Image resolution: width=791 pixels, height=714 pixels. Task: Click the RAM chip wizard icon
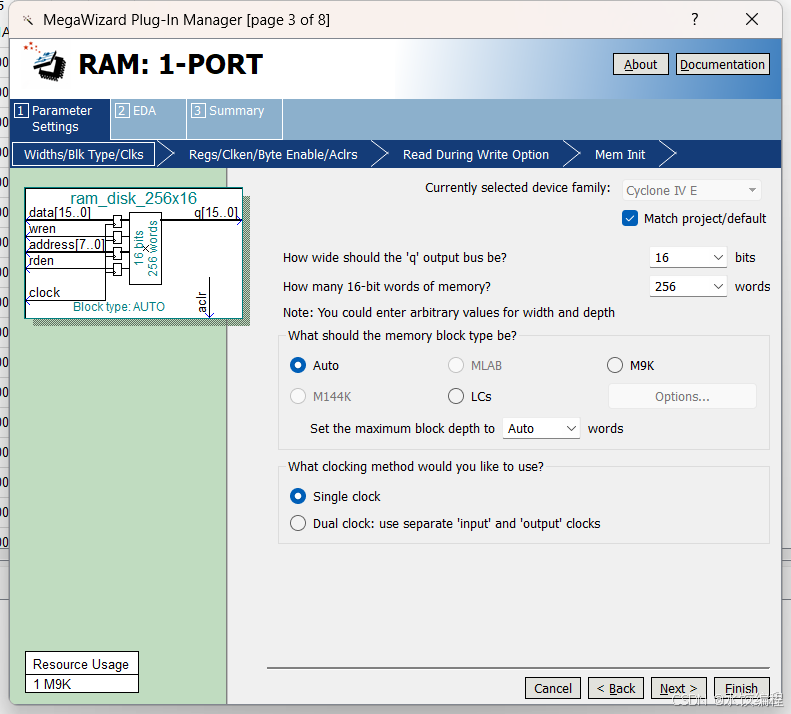point(46,63)
